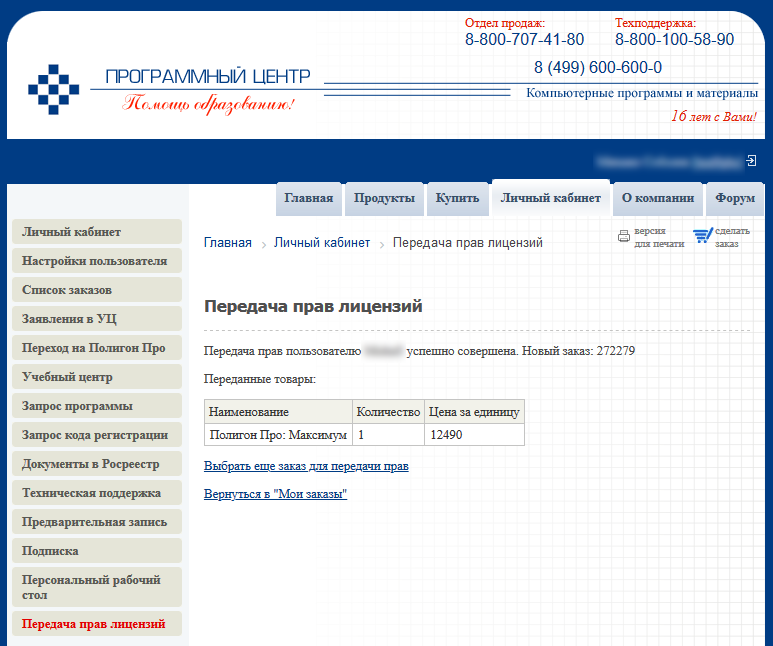Open Список заказов sidebar item
Image resolution: width=773 pixels, height=646 pixels.
click(97, 290)
